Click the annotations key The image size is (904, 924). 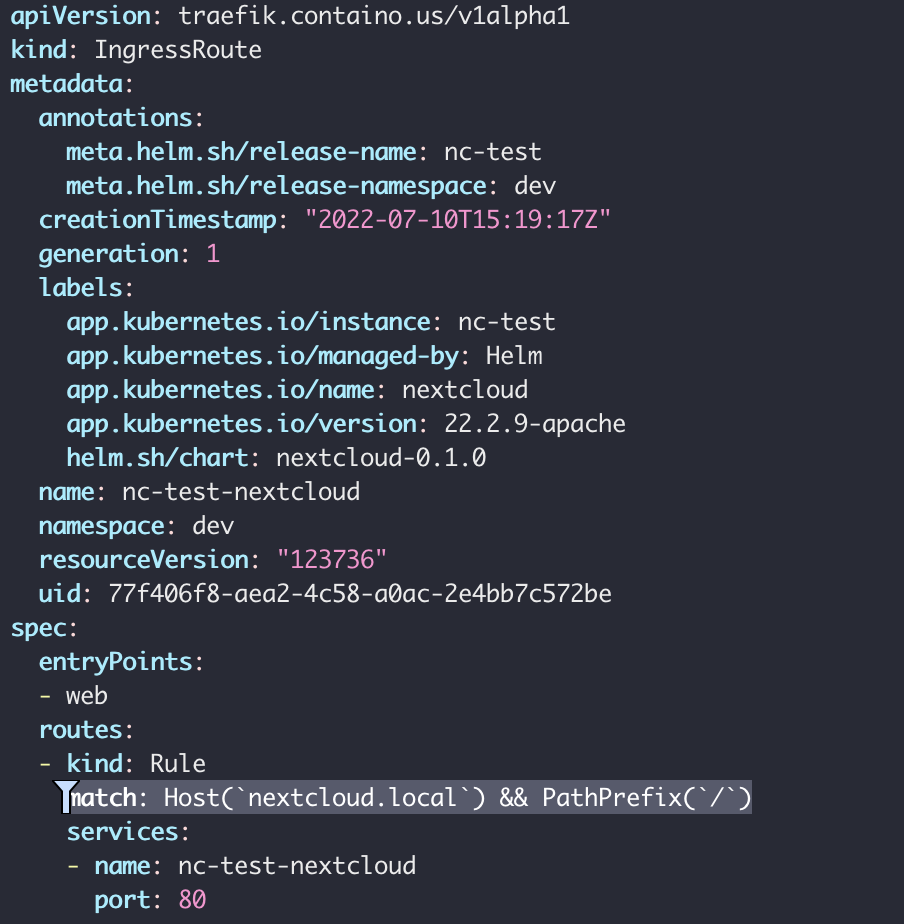pyautogui.click(x=116, y=118)
